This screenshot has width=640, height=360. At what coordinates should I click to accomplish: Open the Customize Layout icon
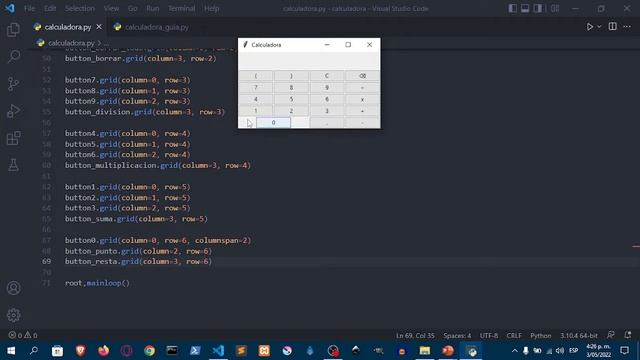click(x=555, y=8)
